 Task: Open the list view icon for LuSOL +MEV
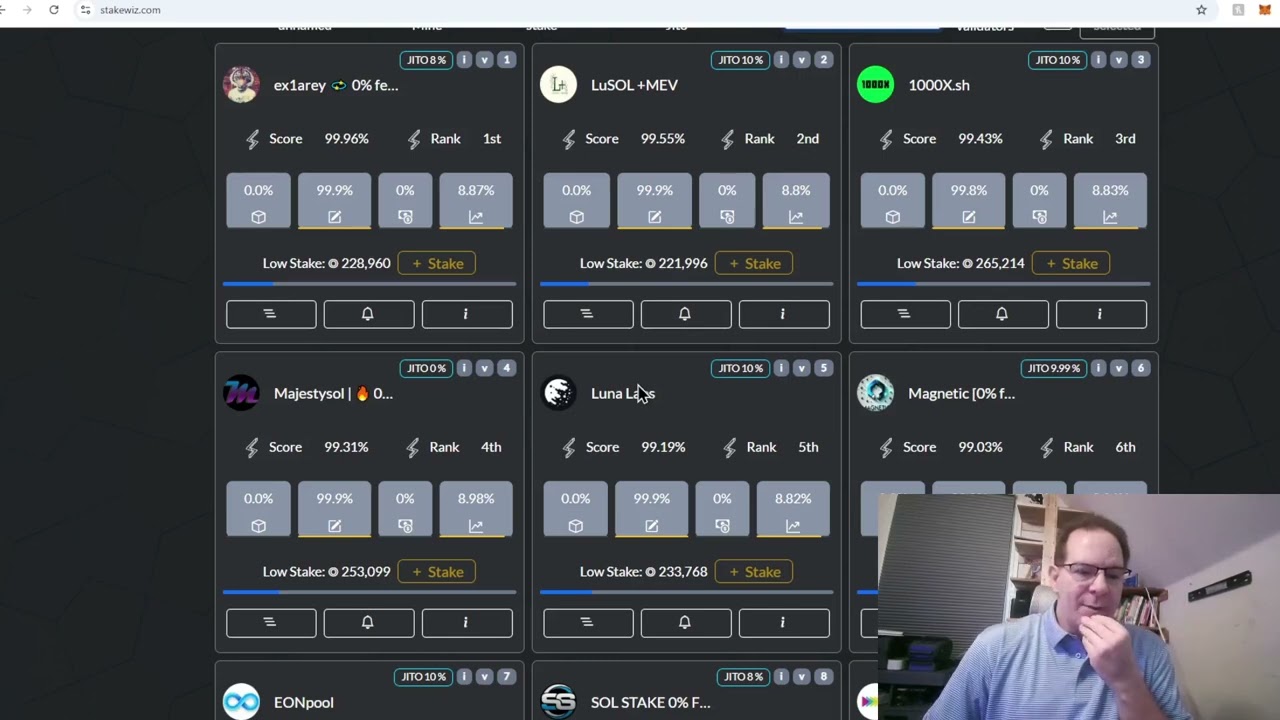coord(587,314)
